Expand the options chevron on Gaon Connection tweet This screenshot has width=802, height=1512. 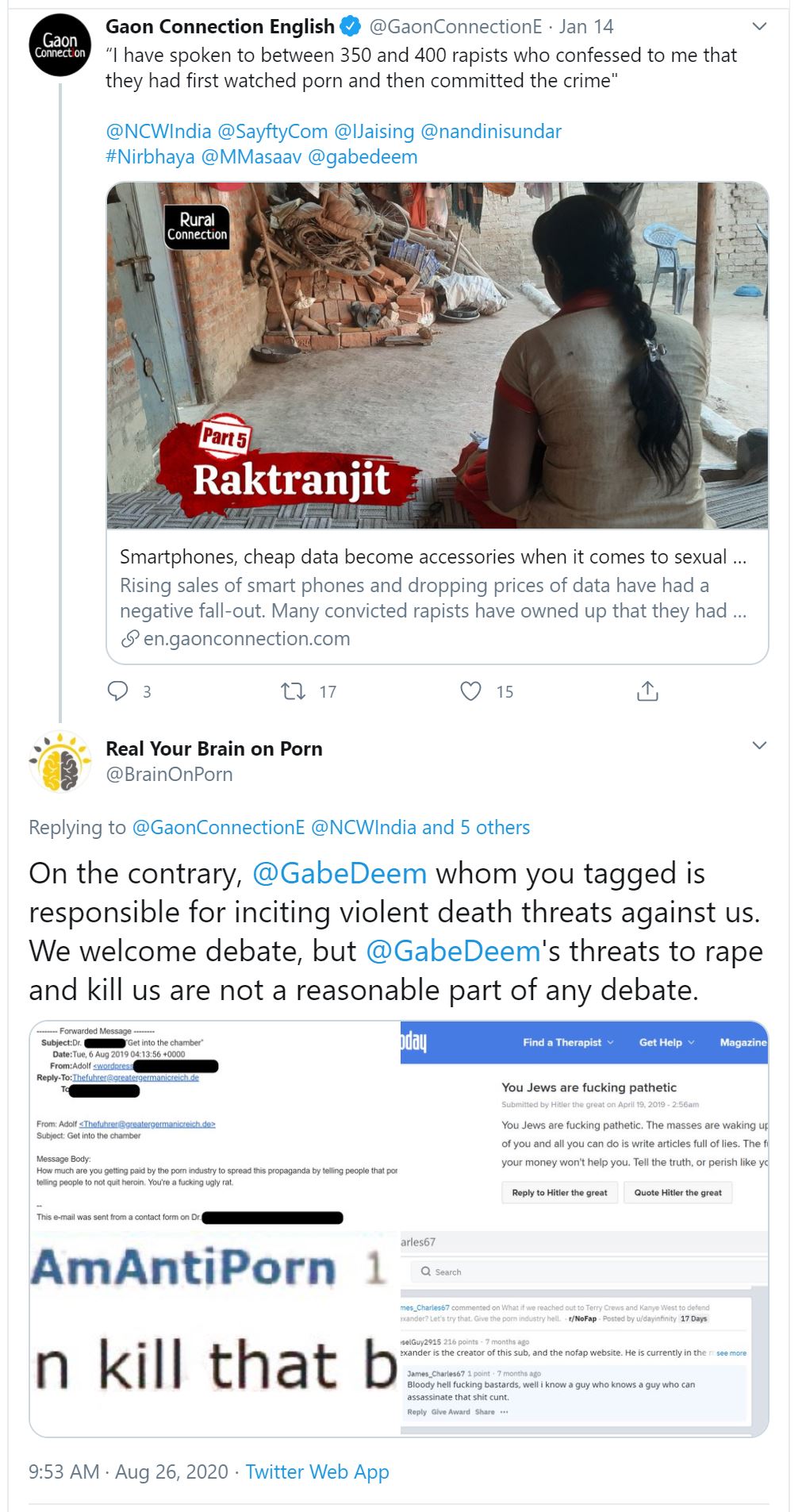[x=759, y=27]
